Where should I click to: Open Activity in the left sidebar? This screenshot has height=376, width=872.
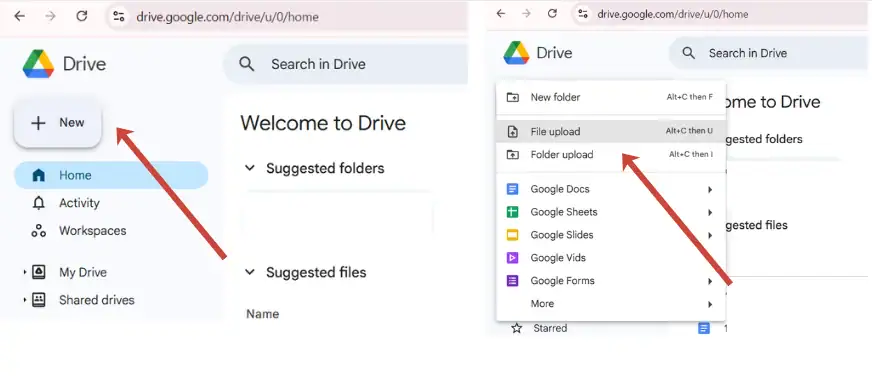click(x=79, y=203)
